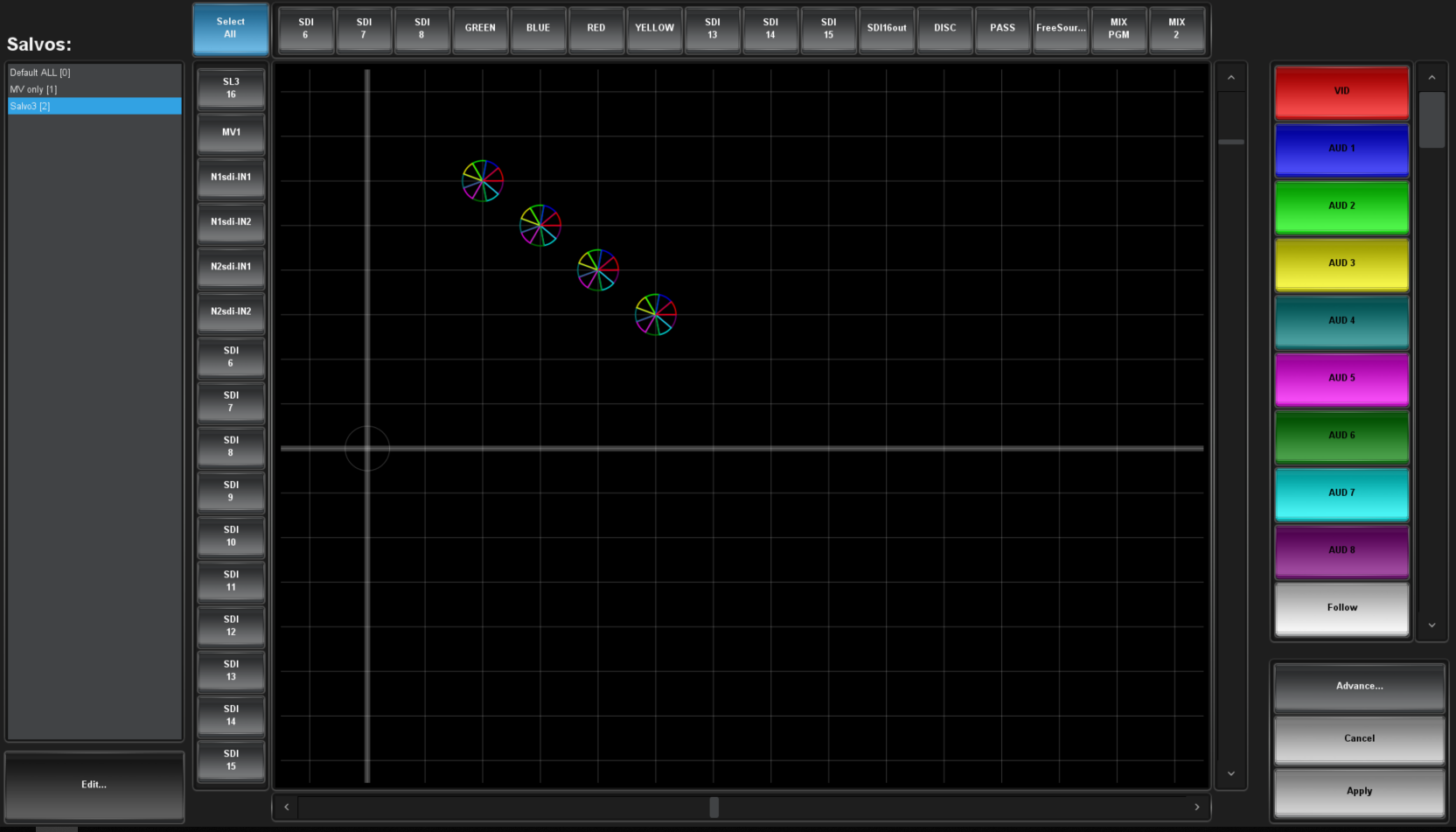Click the grid's vertical scrollbar thumb

(1231, 142)
